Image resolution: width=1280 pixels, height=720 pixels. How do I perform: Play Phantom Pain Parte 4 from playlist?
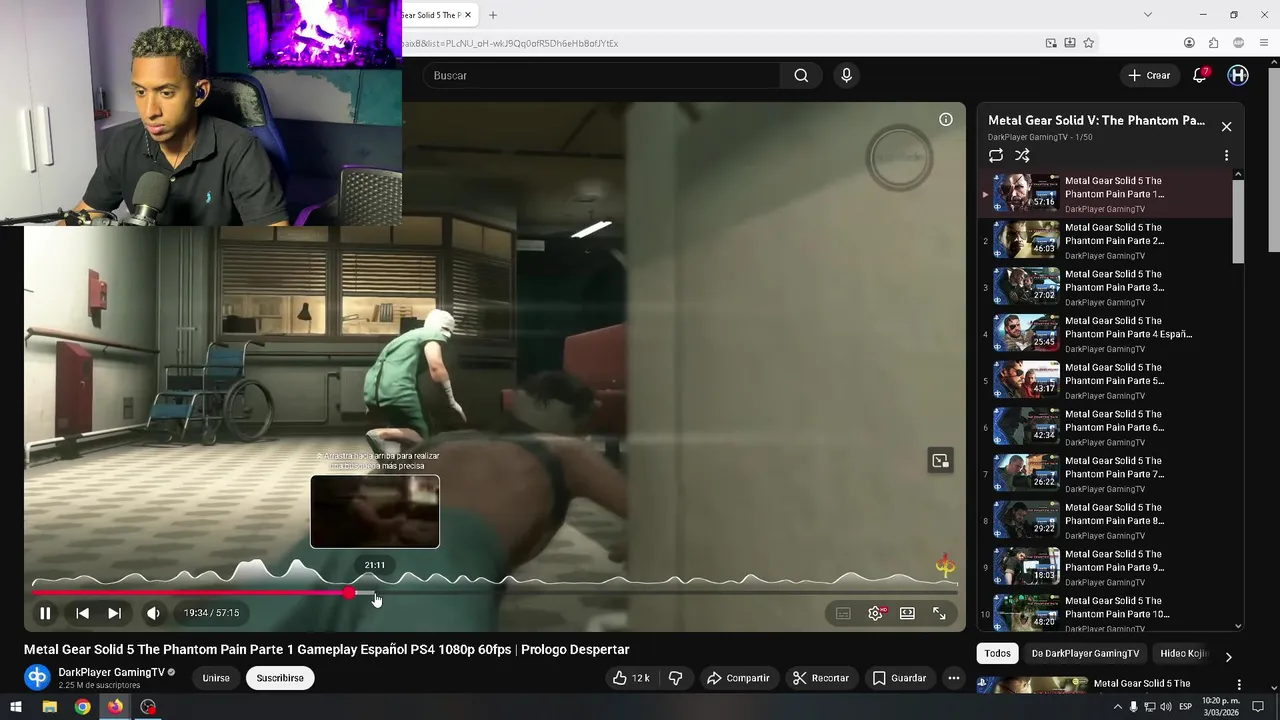point(1105,334)
